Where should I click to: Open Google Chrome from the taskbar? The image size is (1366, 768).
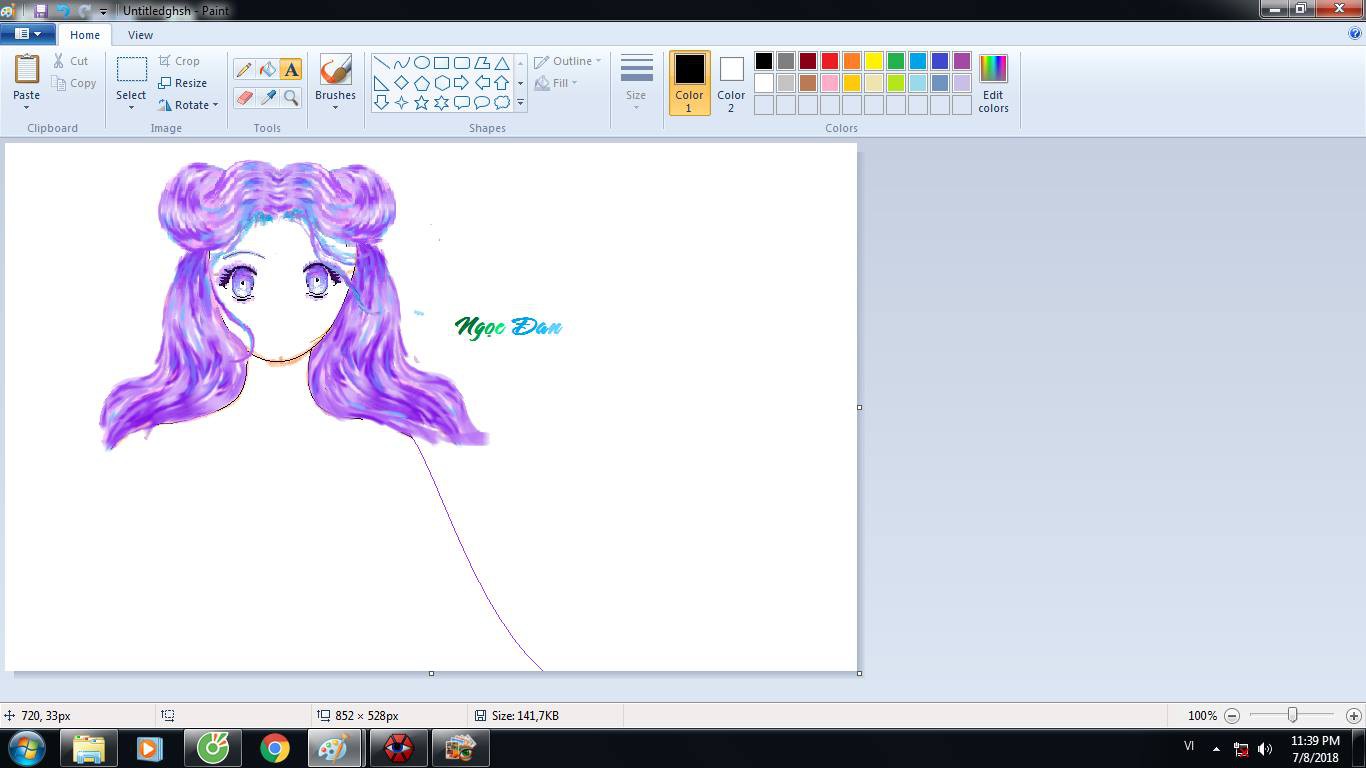pyautogui.click(x=275, y=748)
